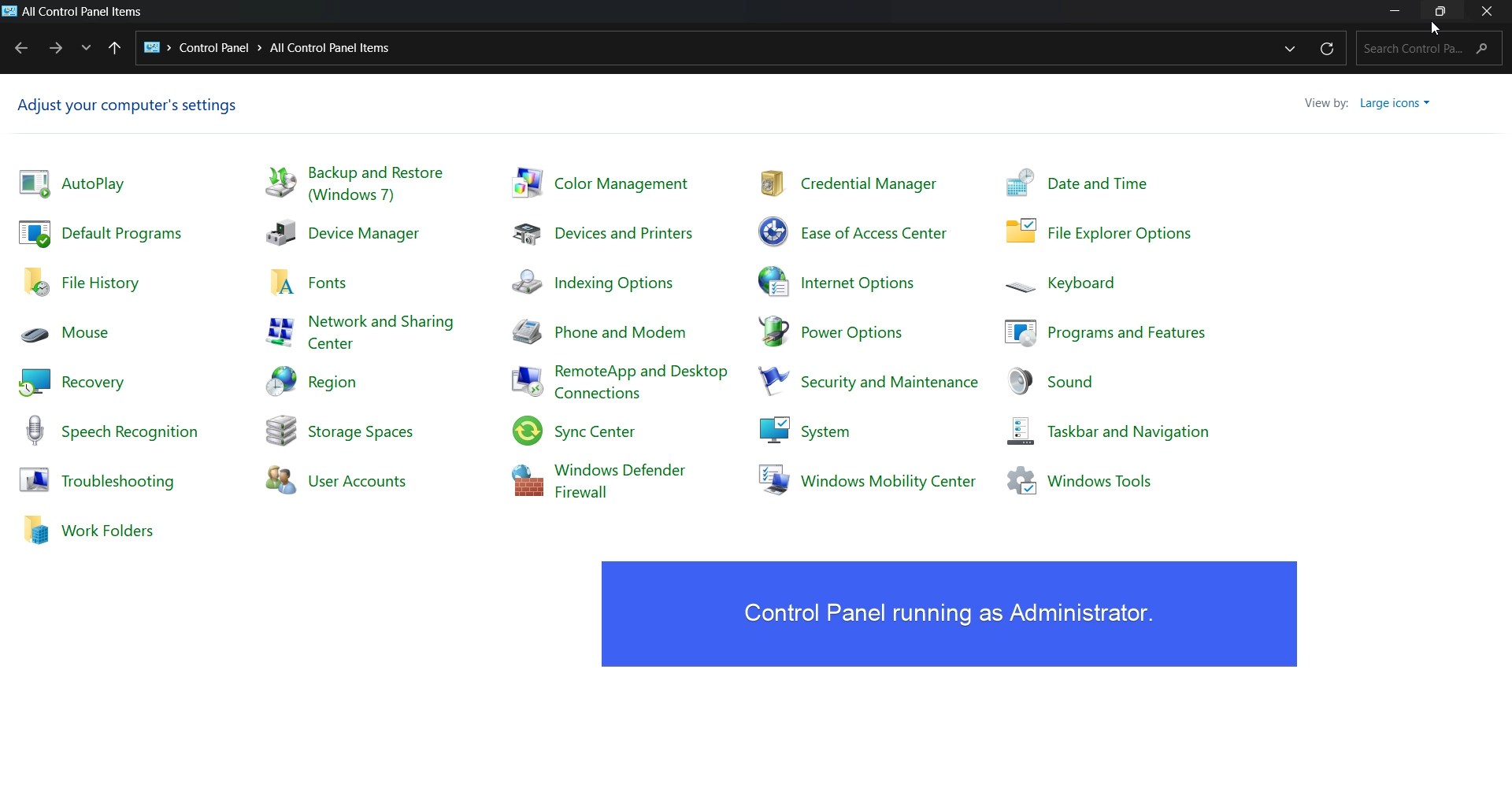Open RemoteApp and Desktop Connections link
1512x803 pixels.
coord(641,383)
